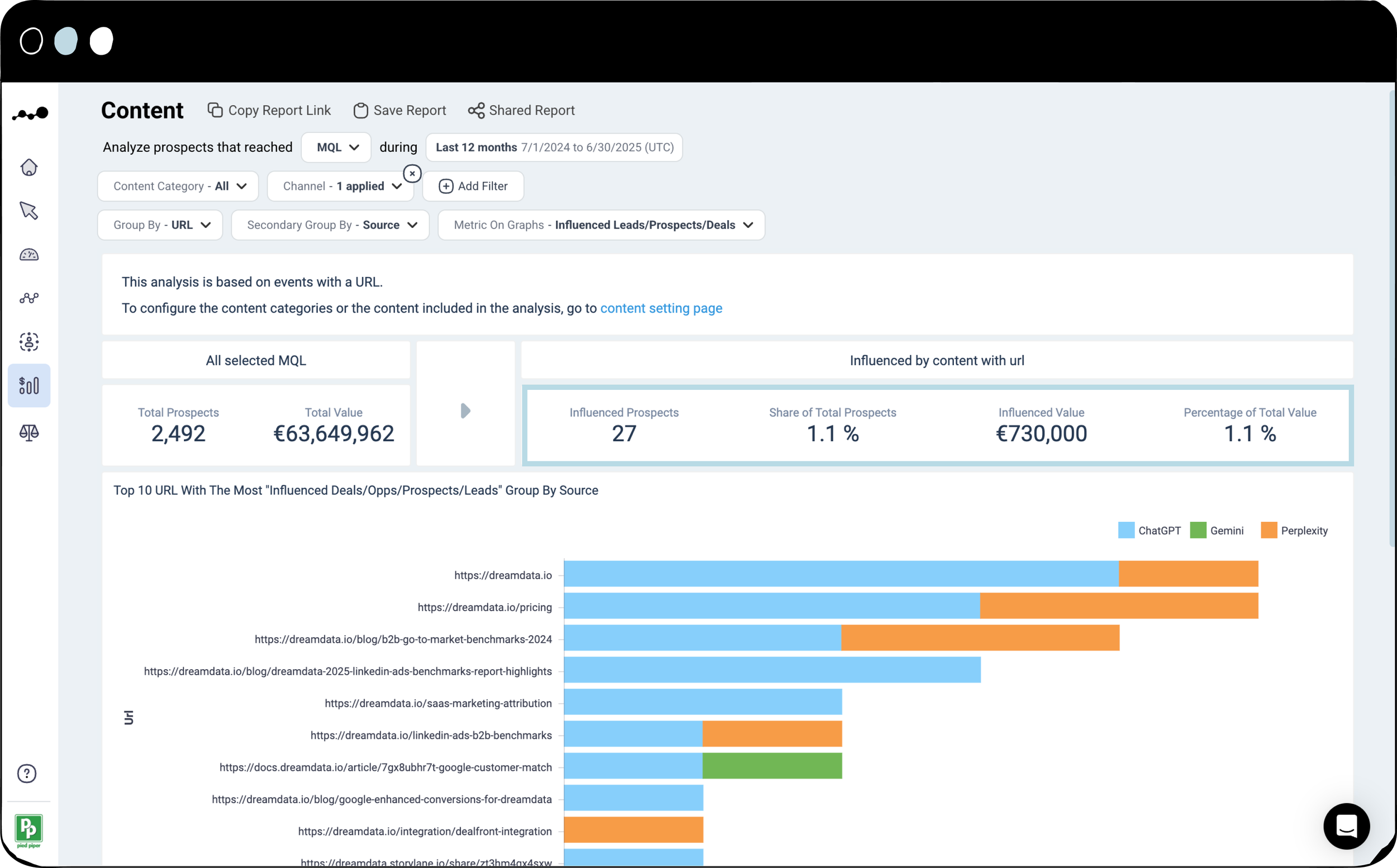The height and width of the screenshot is (868, 1397).
Task: Open the Metric On Graphs dropdown
Action: point(601,225)
